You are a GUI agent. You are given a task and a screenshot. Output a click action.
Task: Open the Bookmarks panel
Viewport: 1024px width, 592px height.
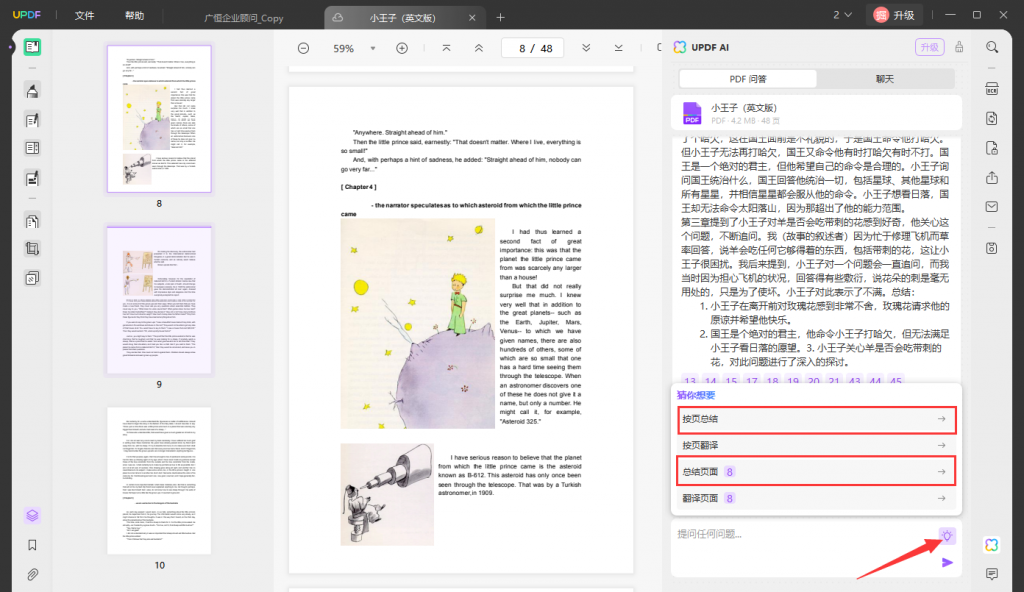point(32,545)
